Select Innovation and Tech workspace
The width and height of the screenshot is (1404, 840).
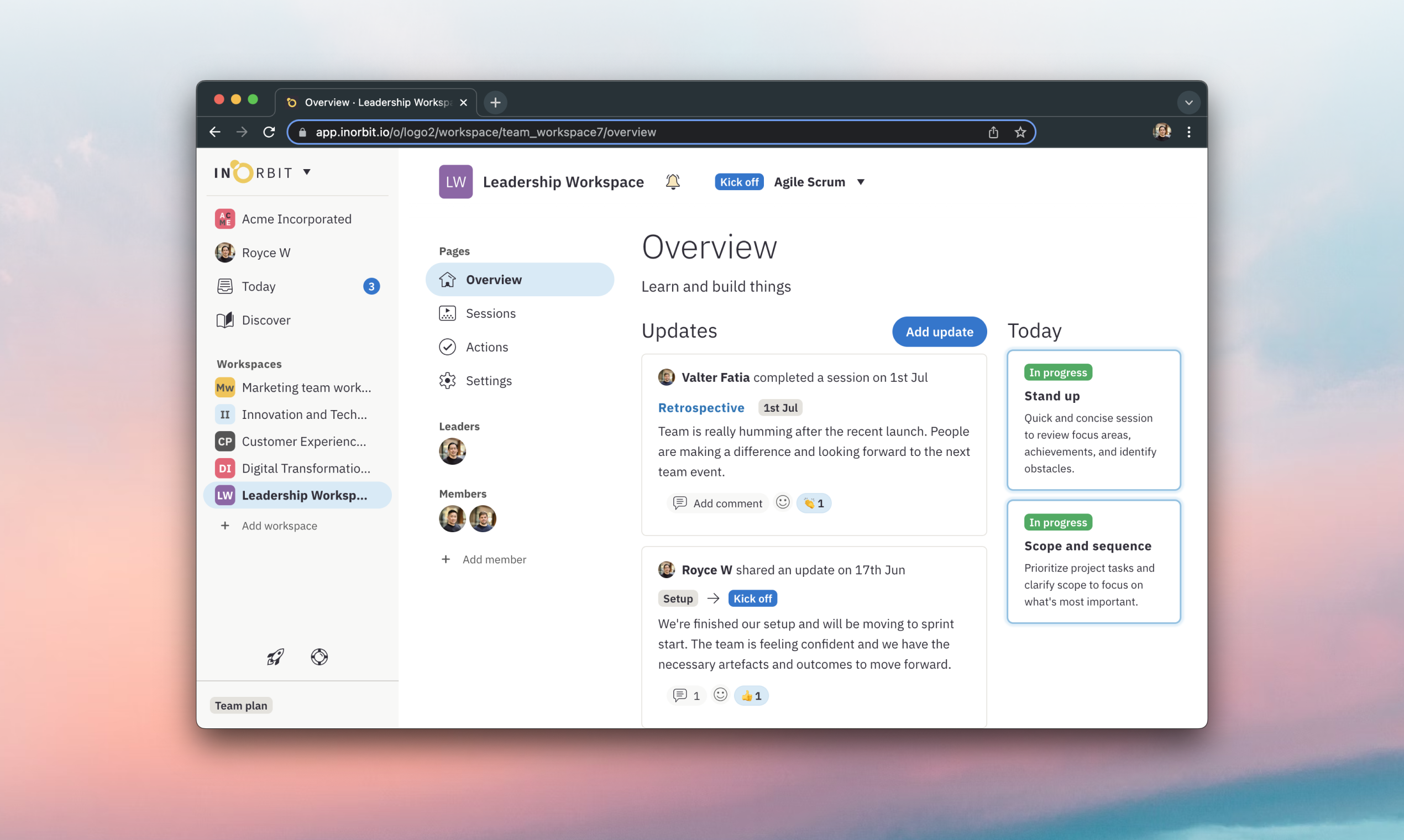tap(297, 414)
